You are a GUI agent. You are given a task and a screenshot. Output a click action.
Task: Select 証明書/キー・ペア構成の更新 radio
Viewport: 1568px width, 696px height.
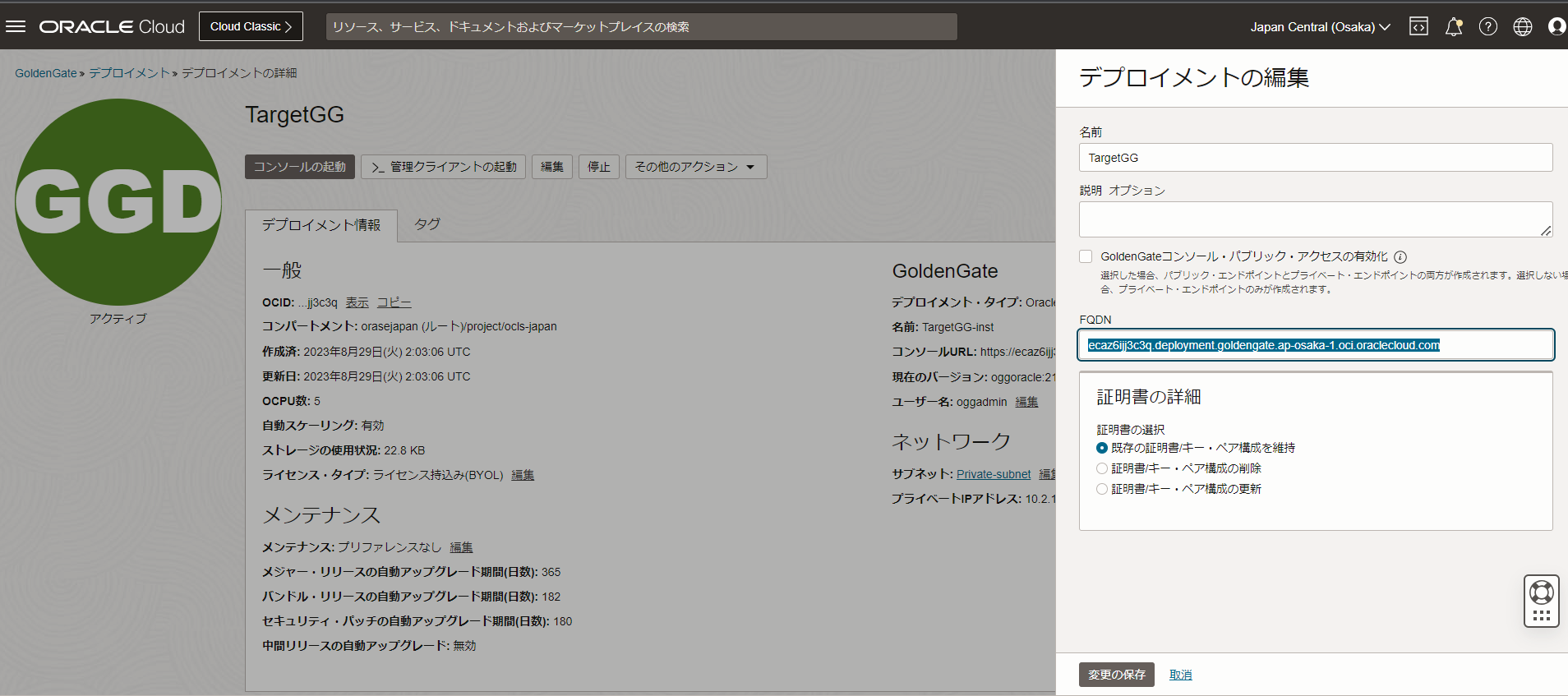click(1102, 489)
